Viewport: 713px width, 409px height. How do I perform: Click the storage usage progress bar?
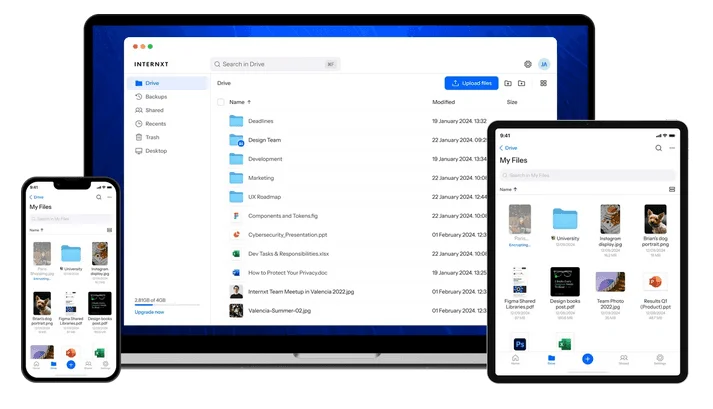coord(167,305)
